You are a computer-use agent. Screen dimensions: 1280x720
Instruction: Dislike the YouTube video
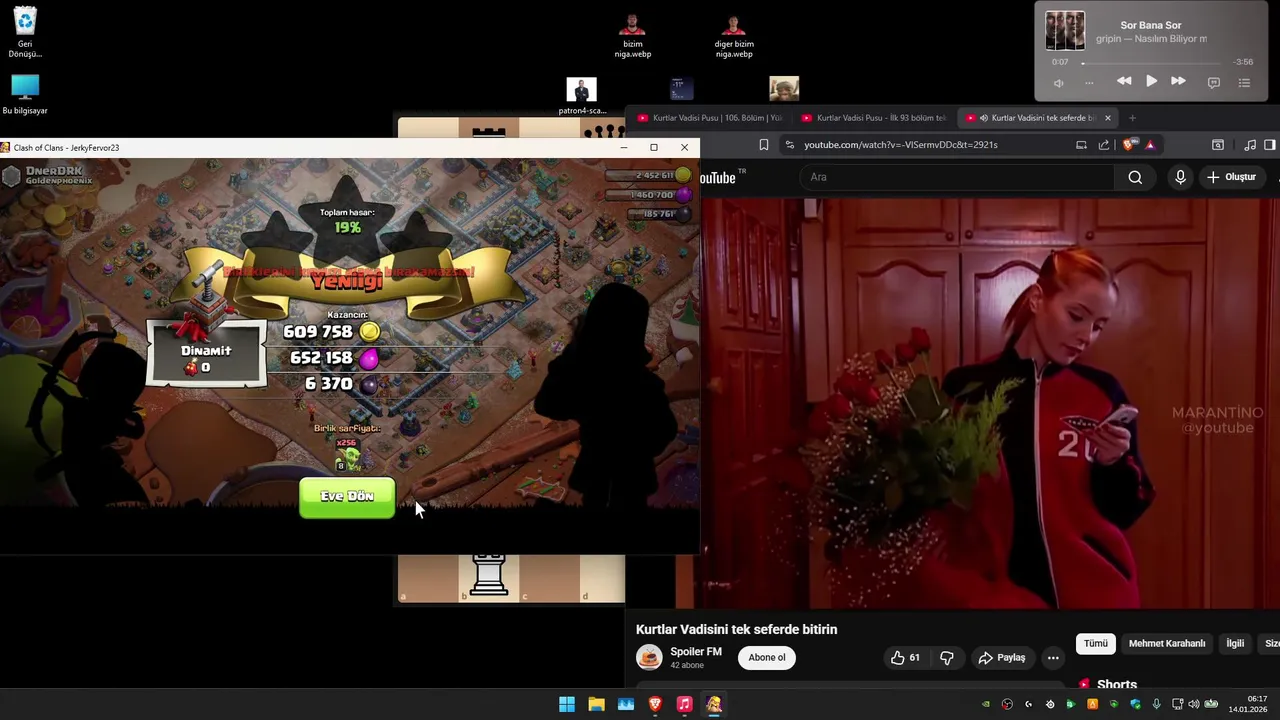point(947,657)
